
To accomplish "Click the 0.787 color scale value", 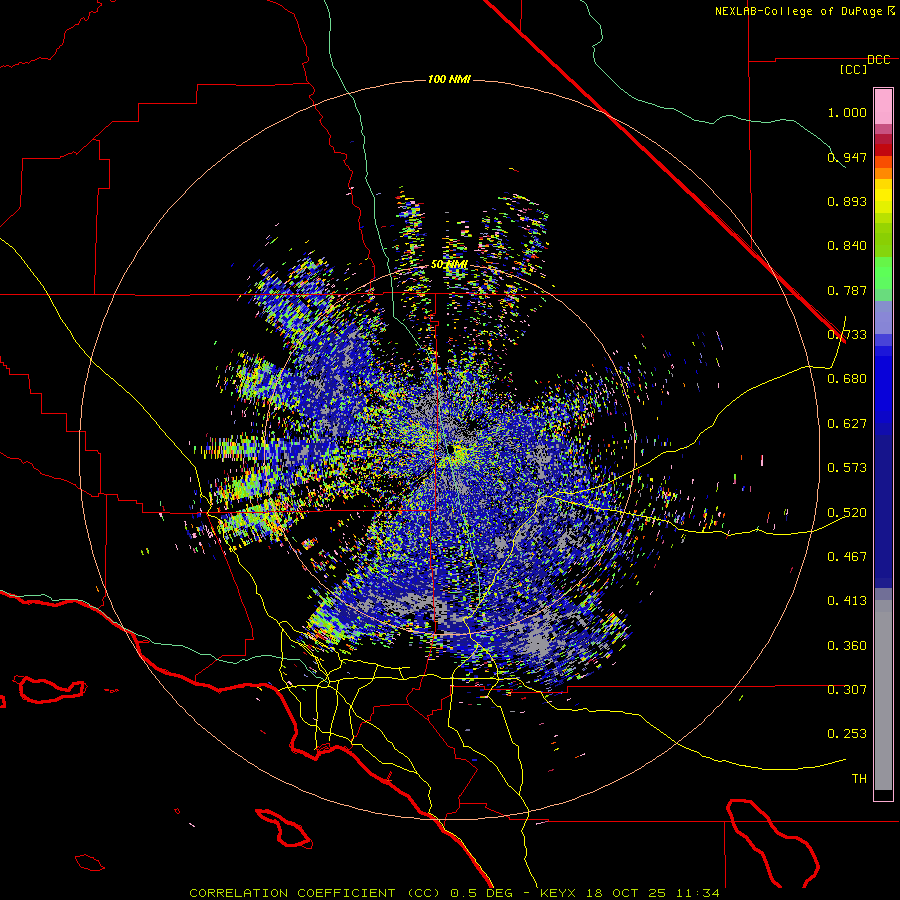I will 847,290.
